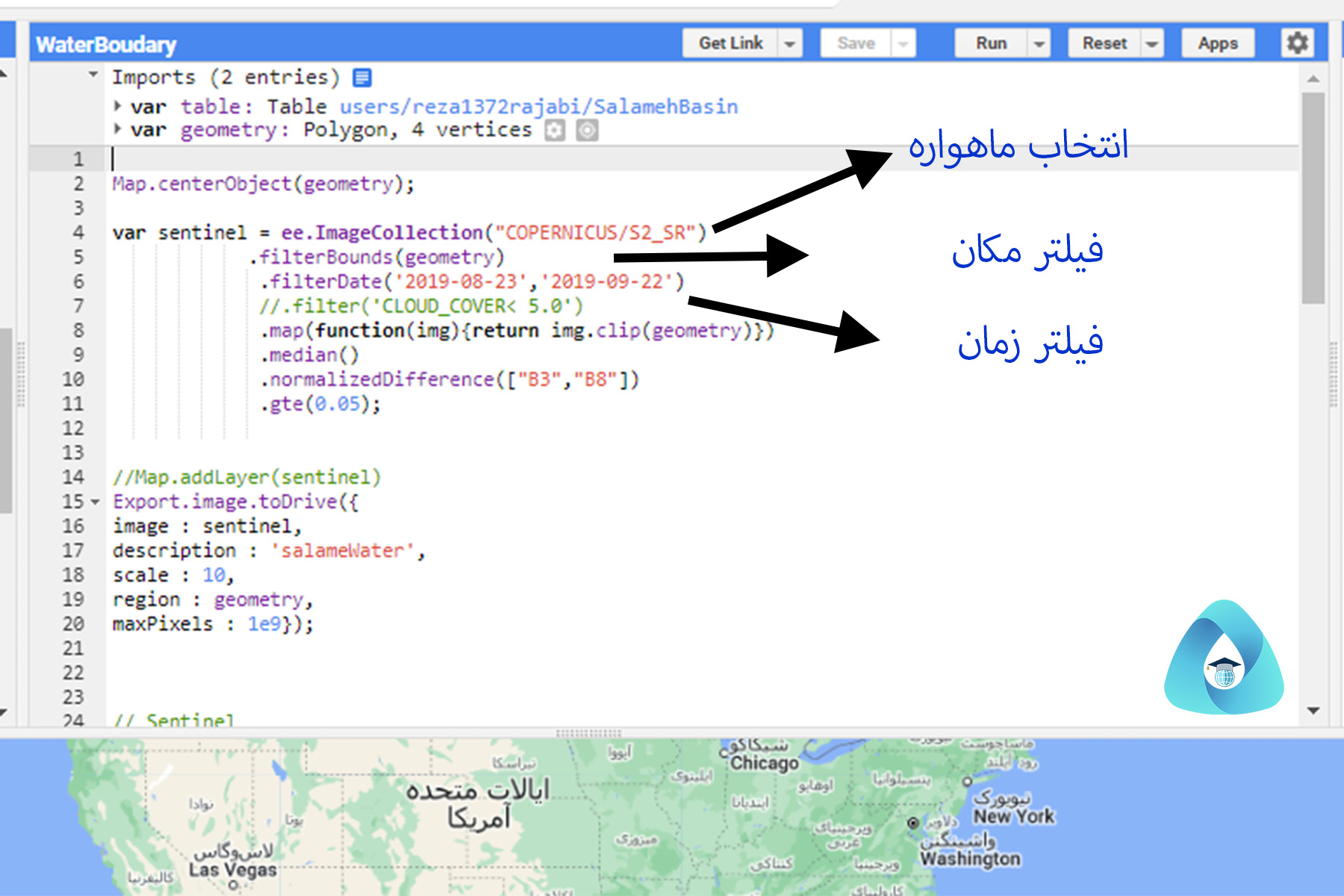Click the Run button
Image resolution: width=1344 pixels, height=896 pixels.
990,43
